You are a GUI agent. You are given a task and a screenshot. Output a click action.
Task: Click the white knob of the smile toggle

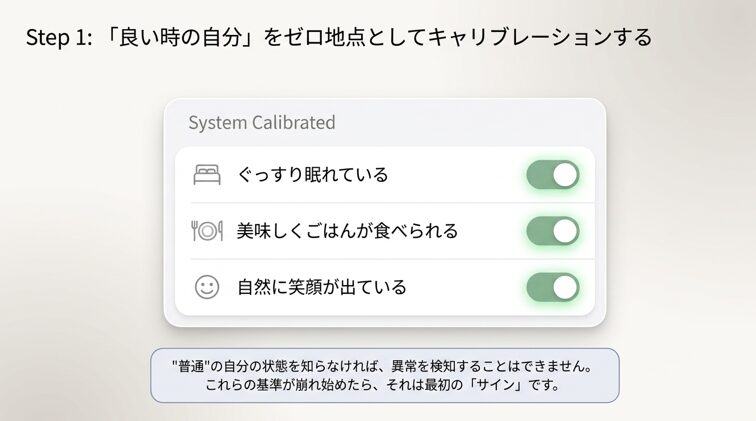point(565,287)
